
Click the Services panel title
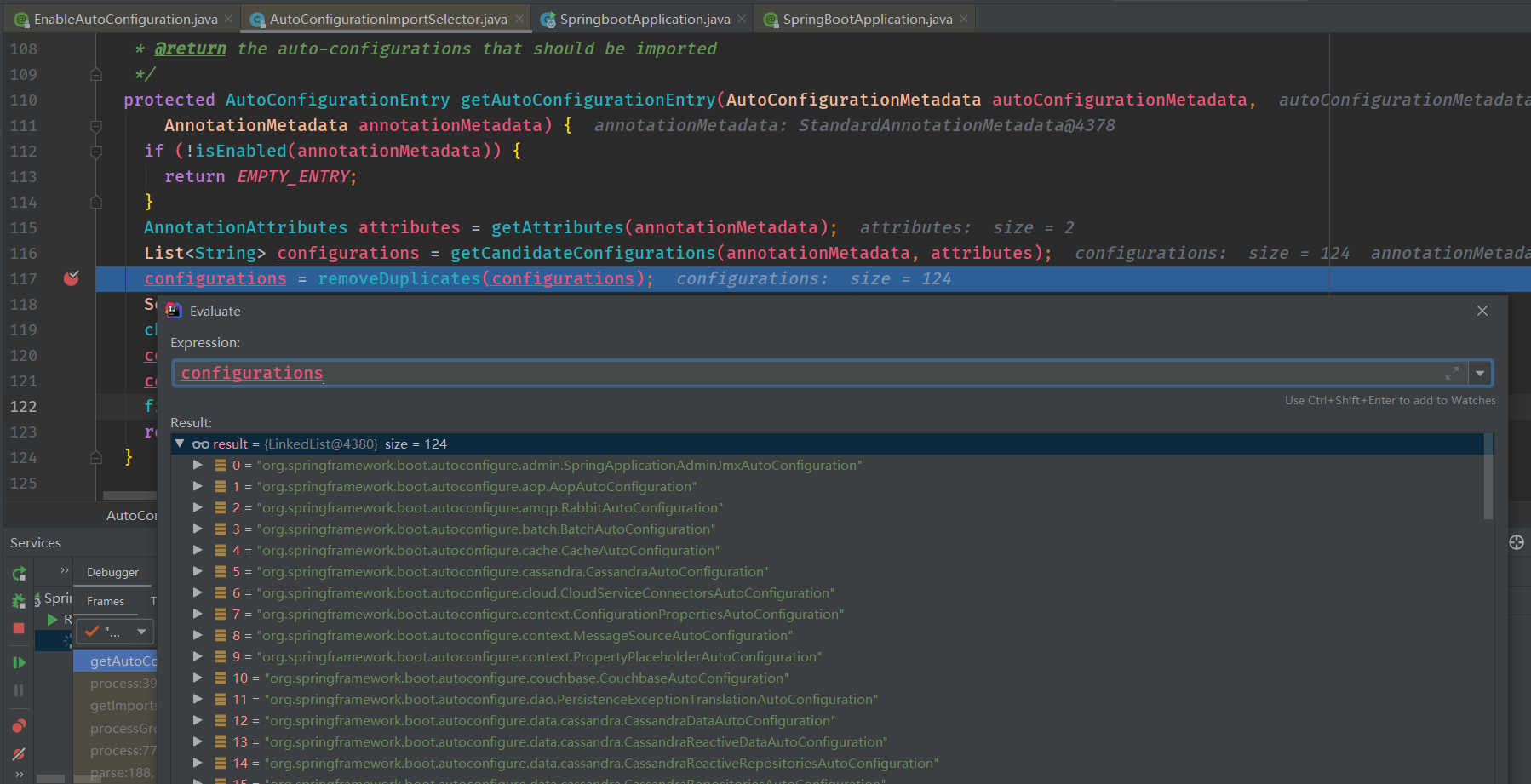point(36,542)
